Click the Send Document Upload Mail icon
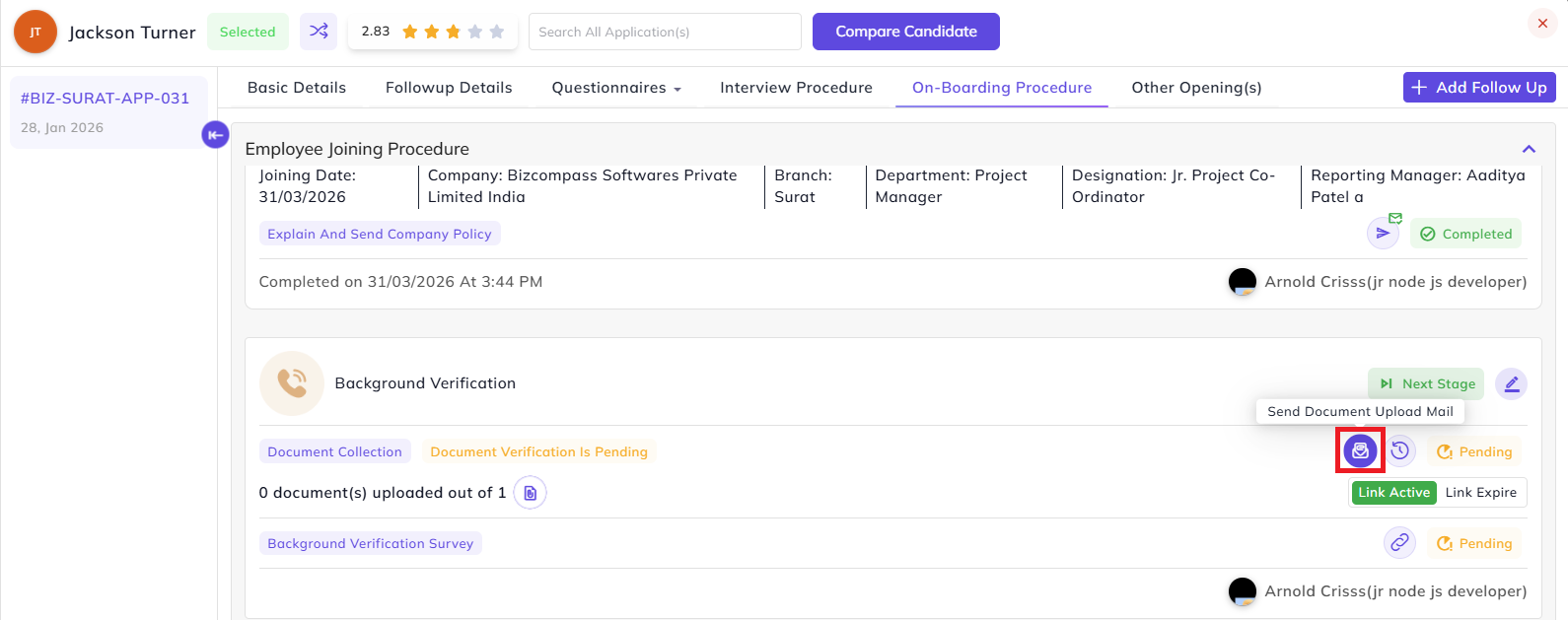This screenshot has width=1568, height=620. (1360, 451)
